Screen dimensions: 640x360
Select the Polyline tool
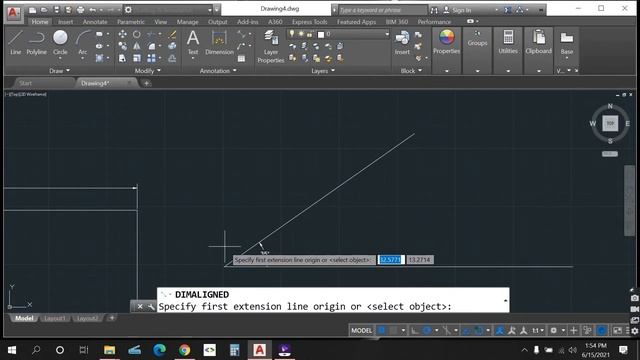coord(36,42)
